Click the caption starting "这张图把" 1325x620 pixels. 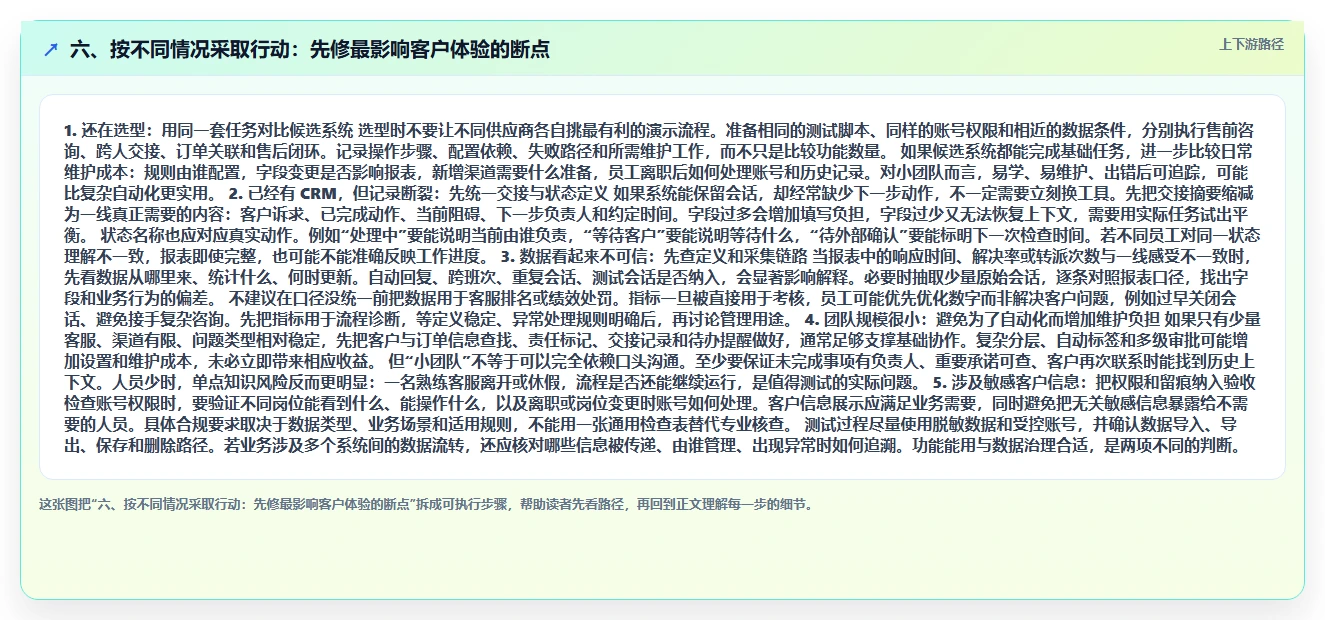(x=427, y=504)
